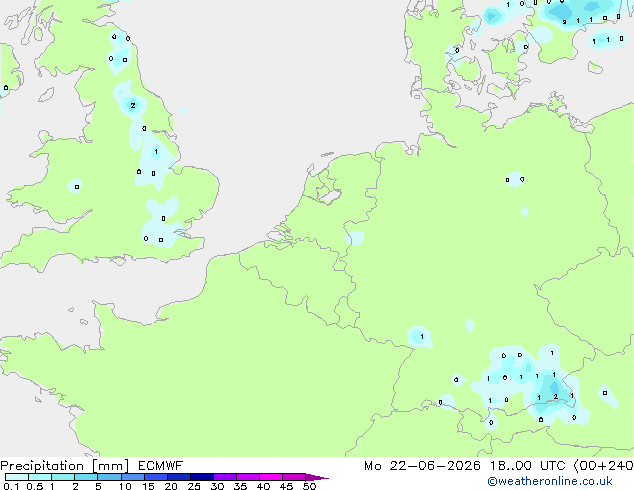Click the '0.5' legend scale label
The height and width of the screenshot is (490, 634).
point(34,486)
